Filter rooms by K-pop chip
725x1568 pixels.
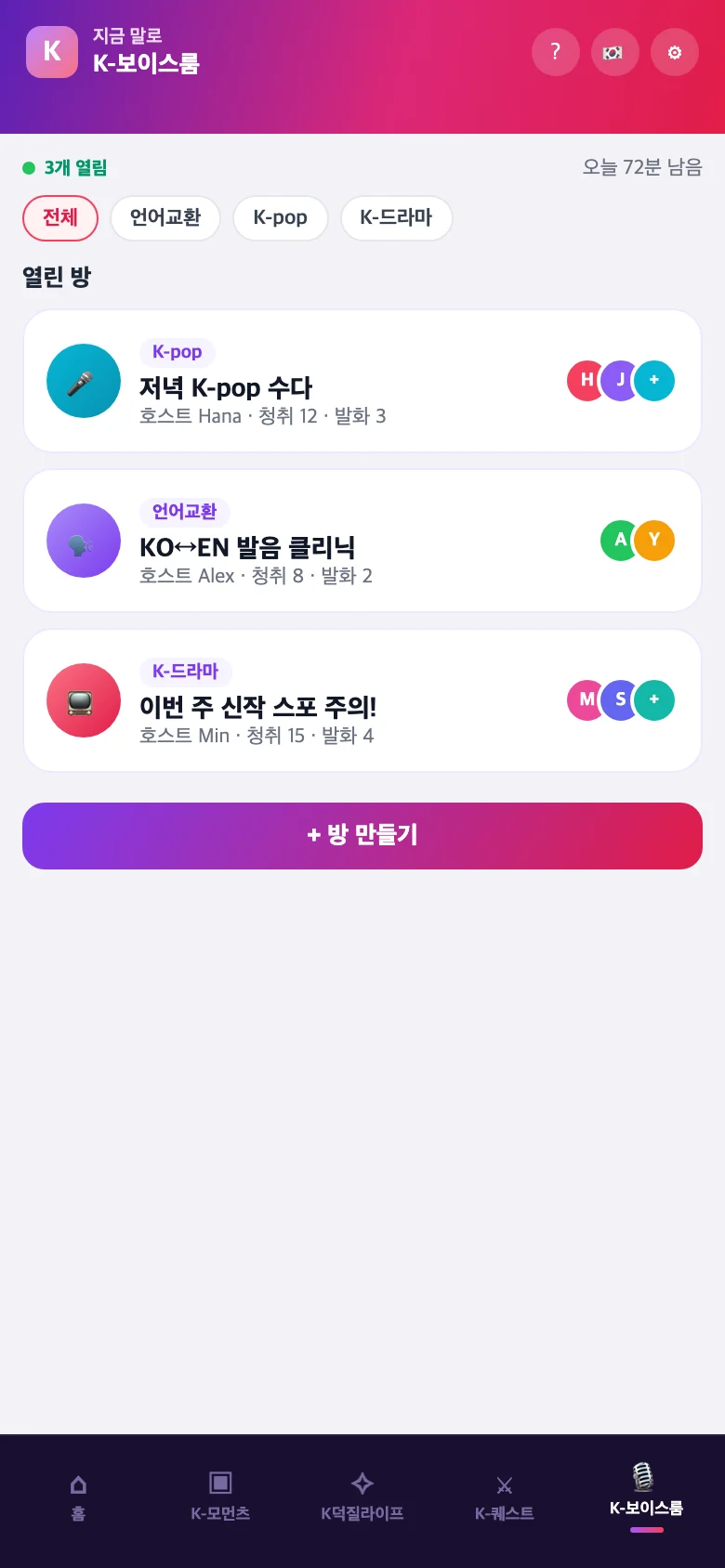tap(281, 217)
